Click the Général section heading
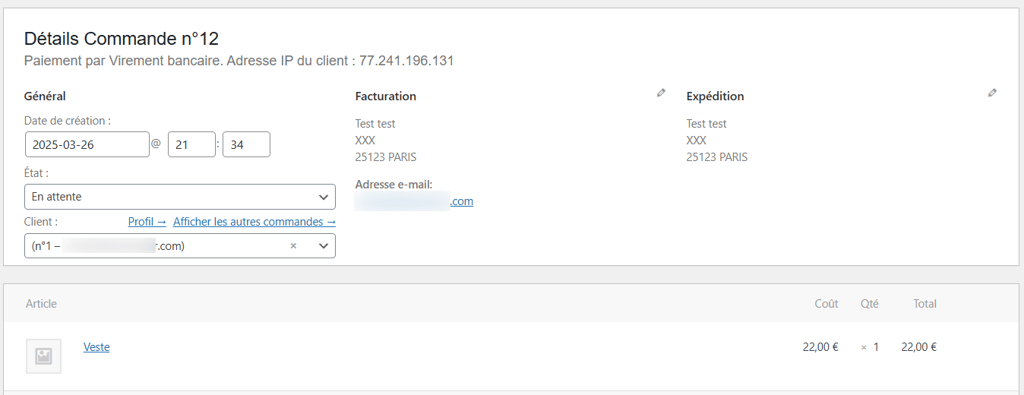This screenshot has width=1024, height=395. click(45, 96)
